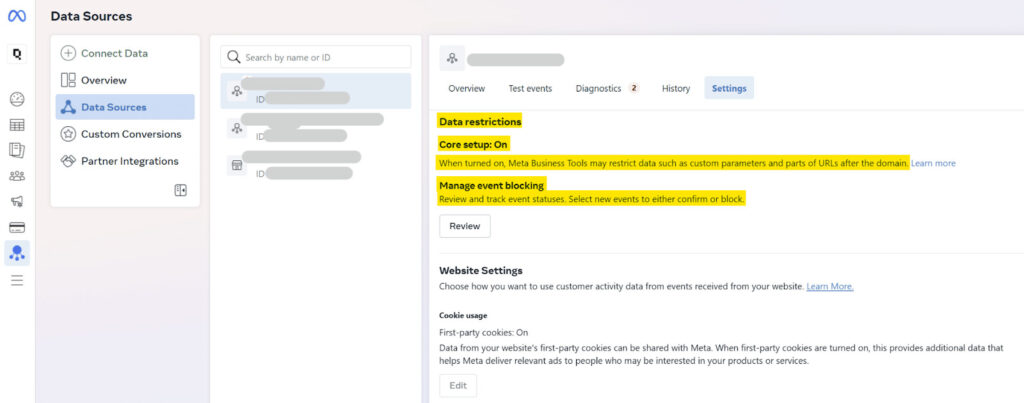Click the Review button under event blocking
This screenshot has height=403, width=1024.
pyautogui.click(x=464, y=226)
